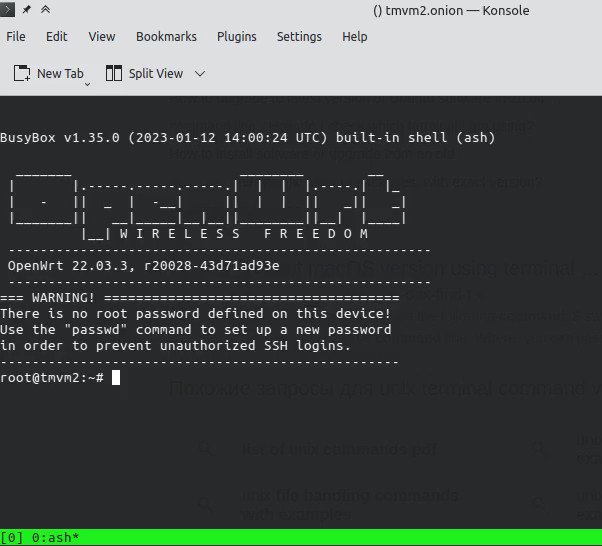Expand the small New Tab dropdown arrow

pyautogui.click(x=88, y=84)
